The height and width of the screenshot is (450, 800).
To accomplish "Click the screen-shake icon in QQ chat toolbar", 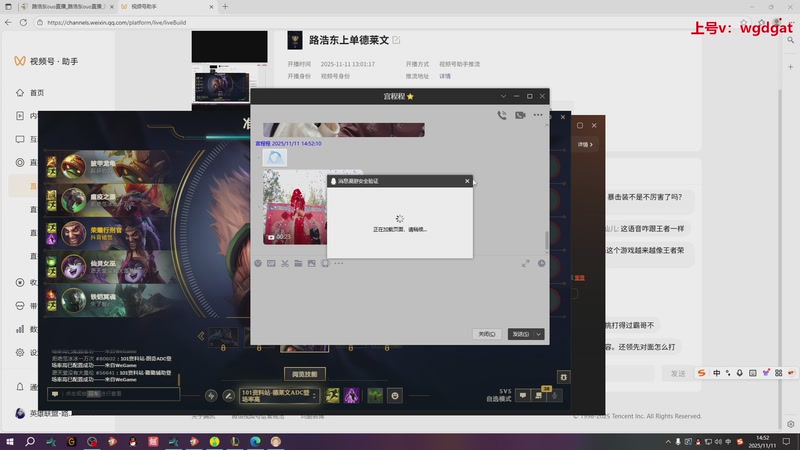I will [x=325, y=263].
